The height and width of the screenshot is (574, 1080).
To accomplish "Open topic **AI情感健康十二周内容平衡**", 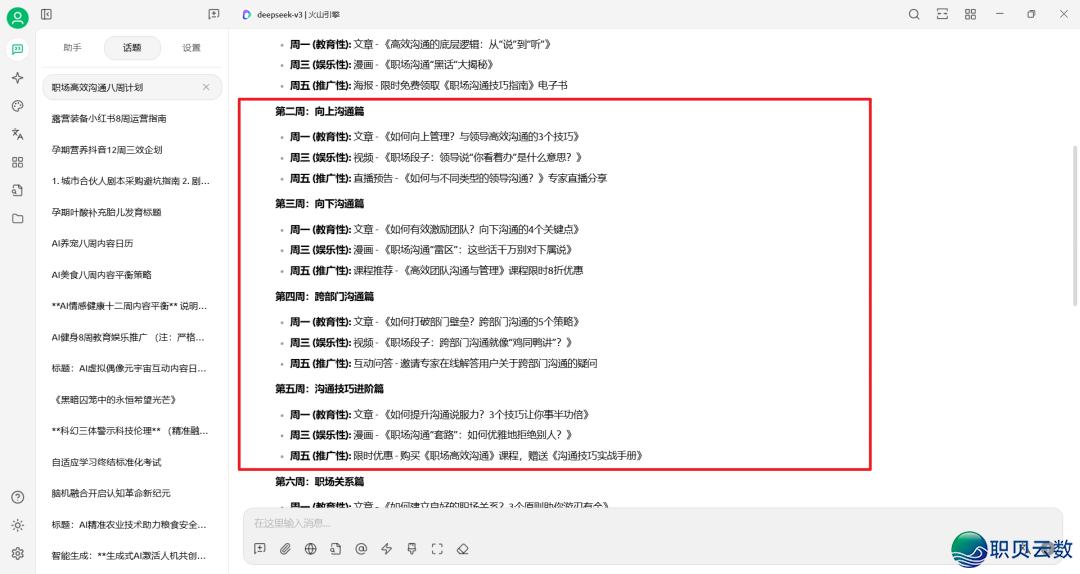I will click(x=132, y=306).
